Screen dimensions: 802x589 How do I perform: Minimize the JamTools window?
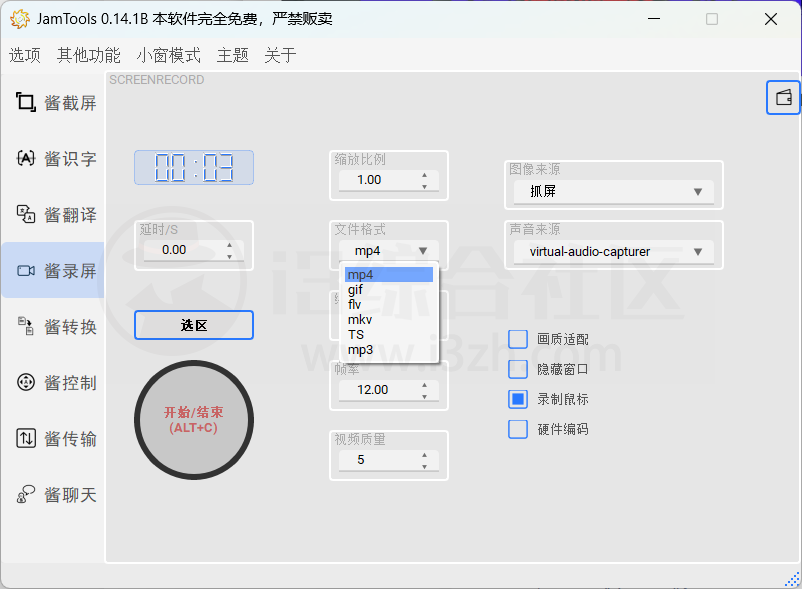[654, 19]
